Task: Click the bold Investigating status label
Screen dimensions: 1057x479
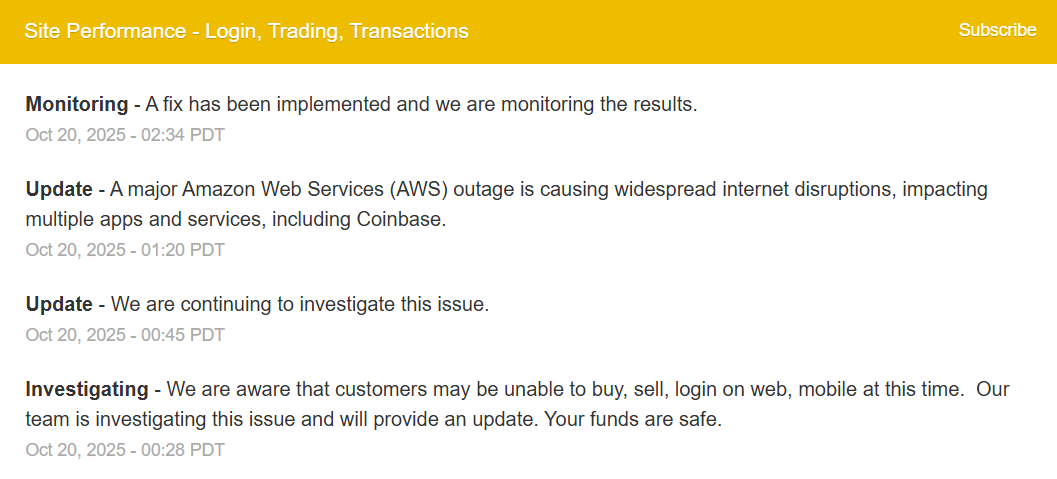Action: pyautogui.click(x=86, y=389)
